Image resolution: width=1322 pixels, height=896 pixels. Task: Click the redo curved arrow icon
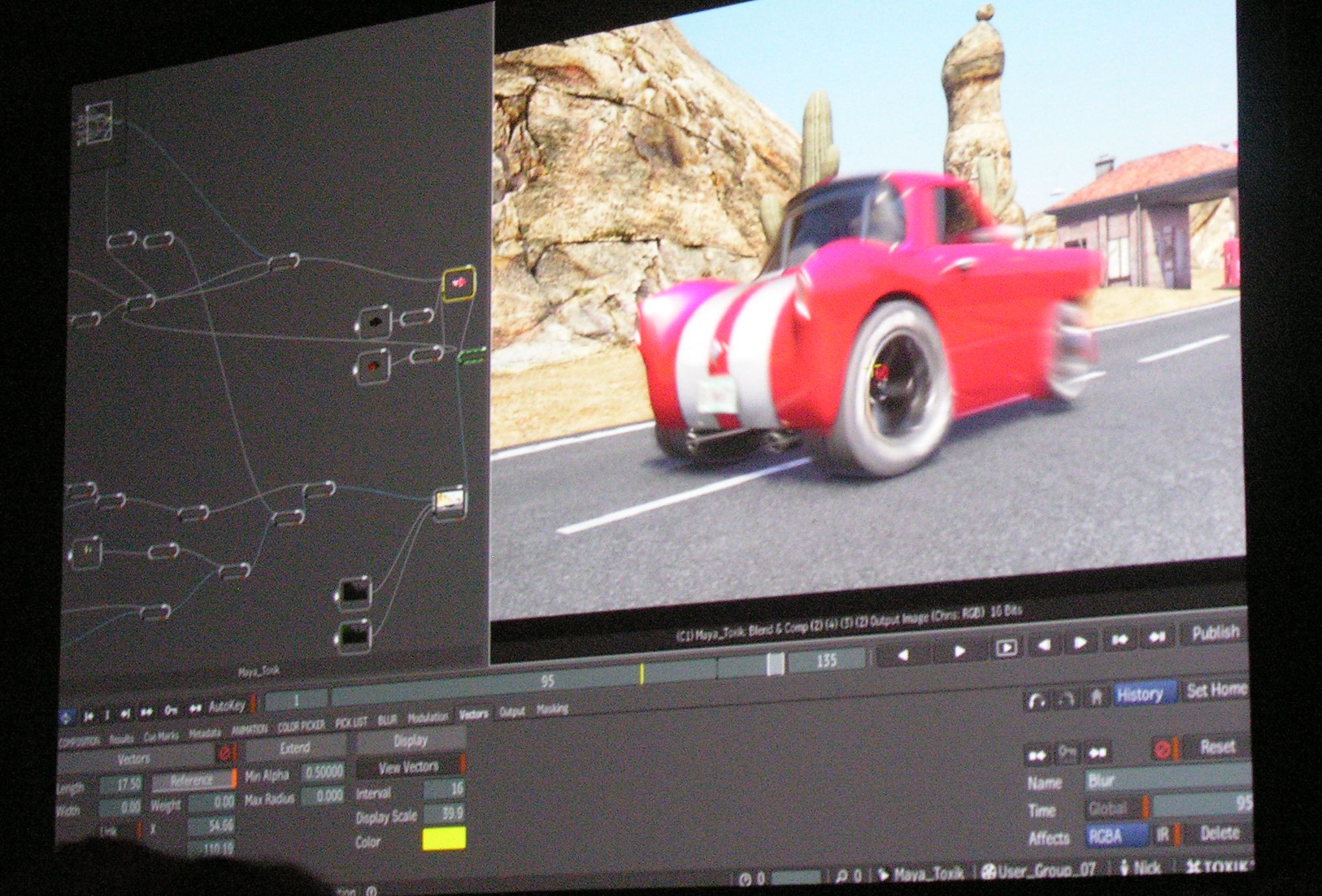point(1066,699)
